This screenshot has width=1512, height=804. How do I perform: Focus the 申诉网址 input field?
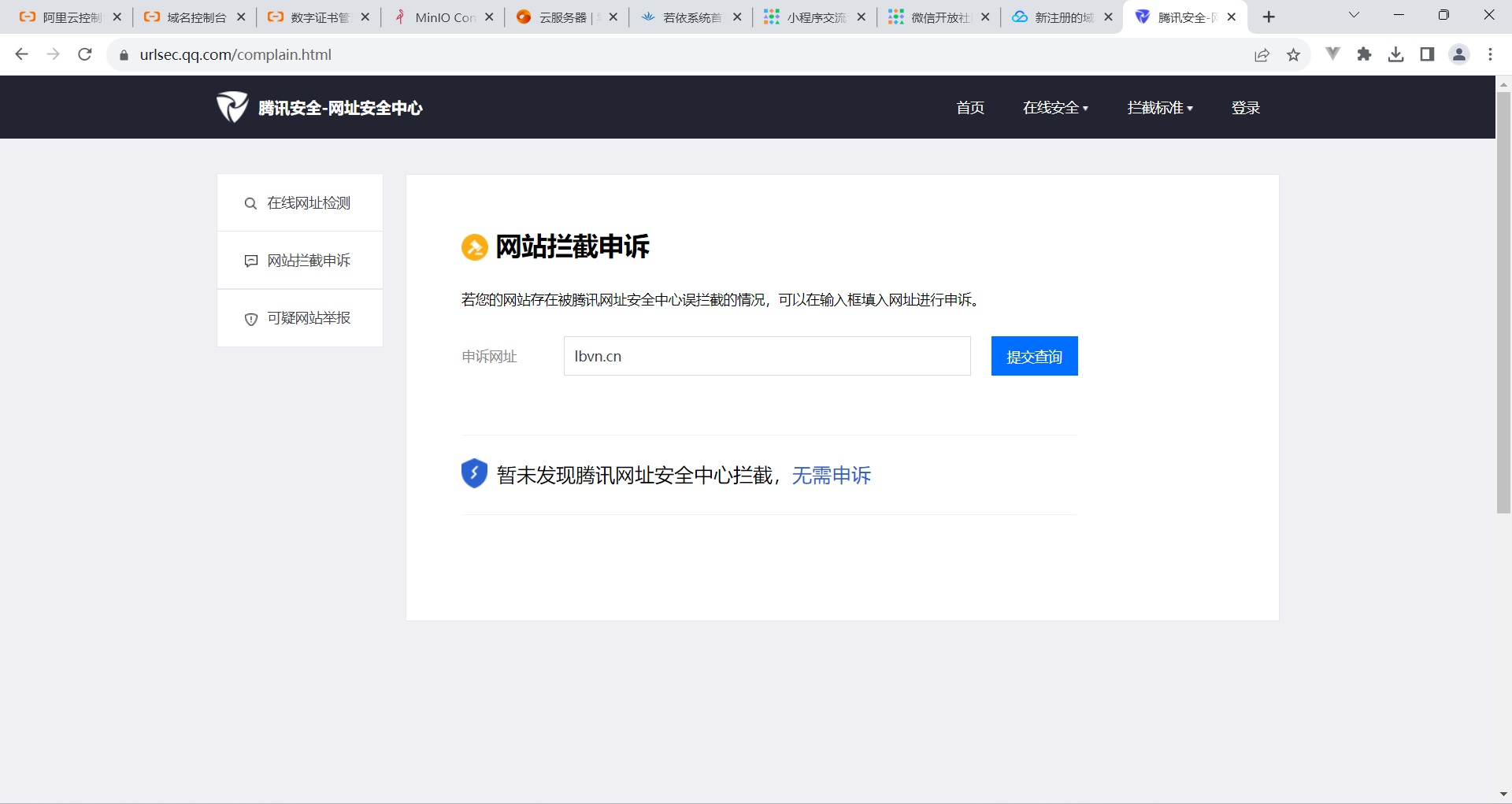click(x=767, y=356)
